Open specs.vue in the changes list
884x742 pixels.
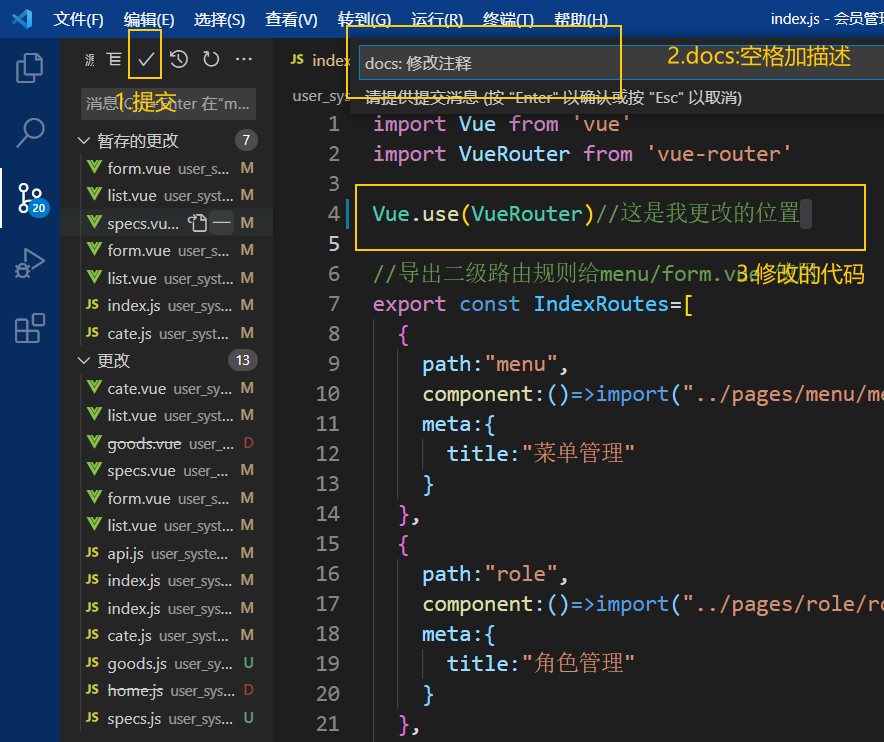coord(167,470)
